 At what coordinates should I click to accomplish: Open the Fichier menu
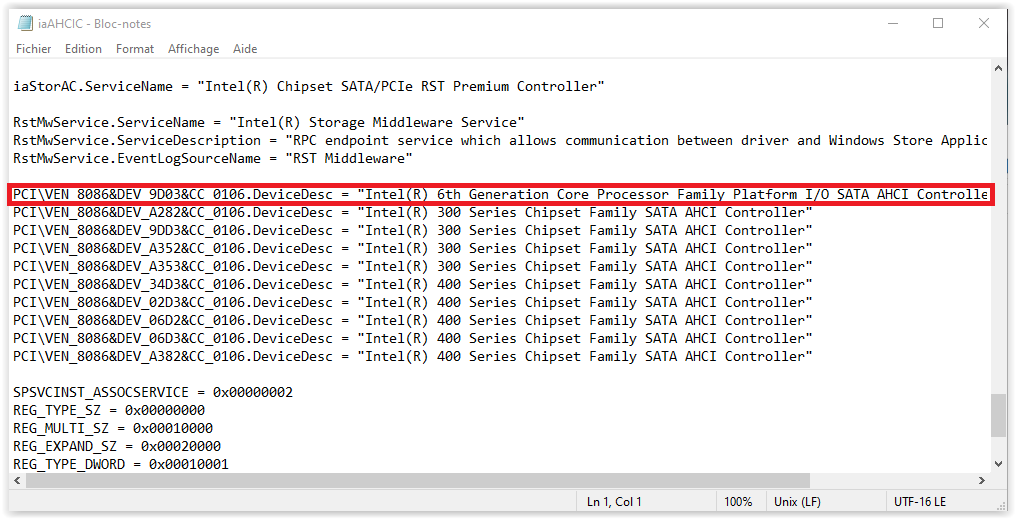tap(34, 49)
